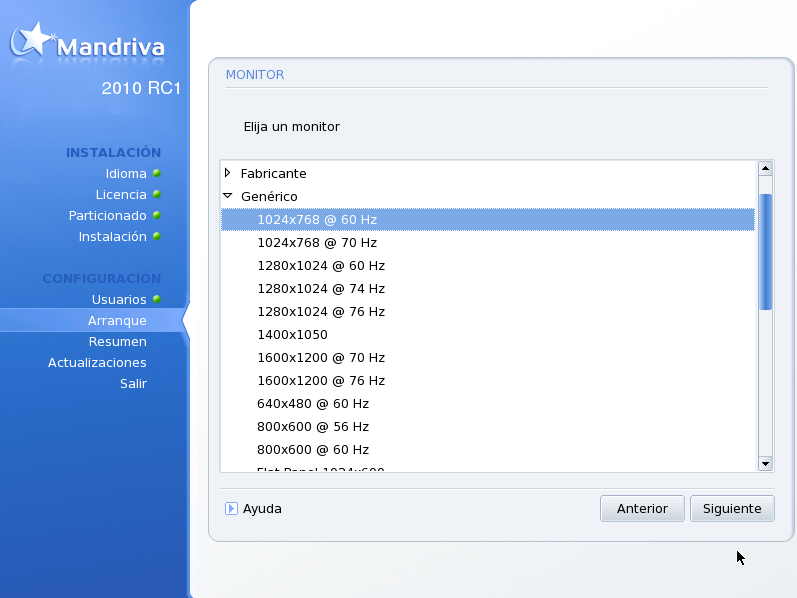
Task: Click the Resumen step in sidebar
Action: pos(117,341)
